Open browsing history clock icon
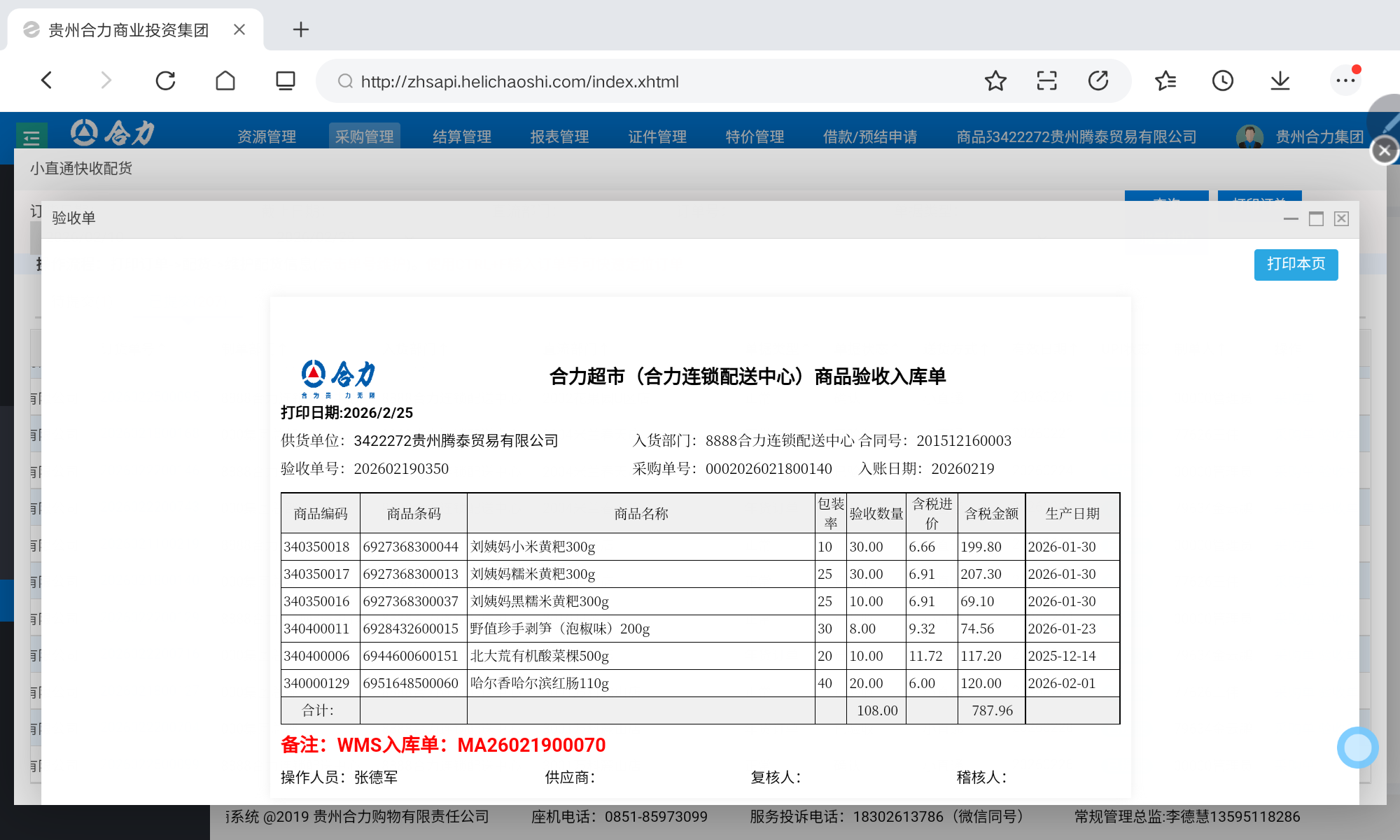Viewport: 1400px width, 840px height. pos(1222,81)
